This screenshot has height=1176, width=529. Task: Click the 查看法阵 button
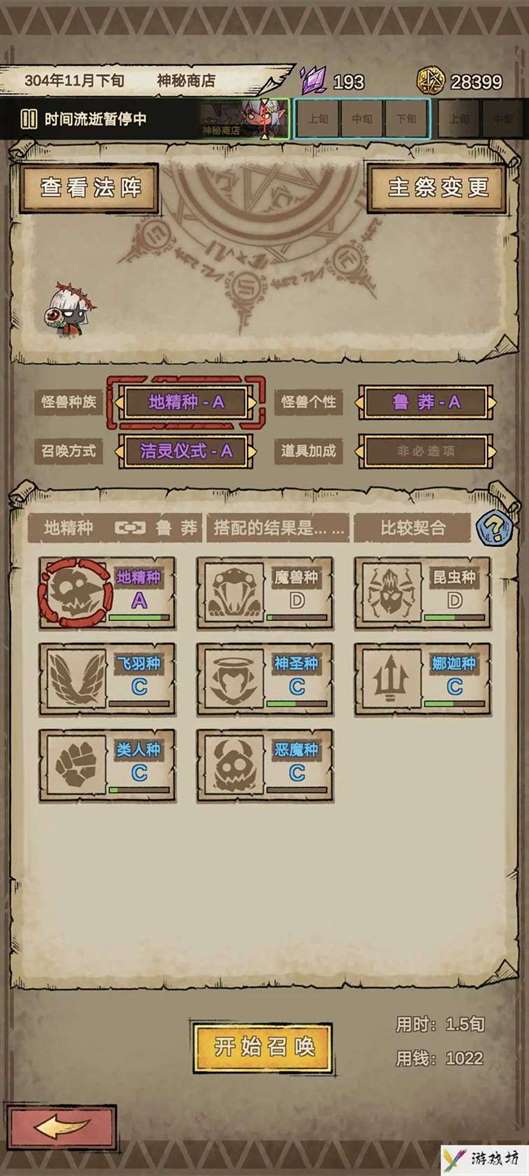[x=89, y=188]
